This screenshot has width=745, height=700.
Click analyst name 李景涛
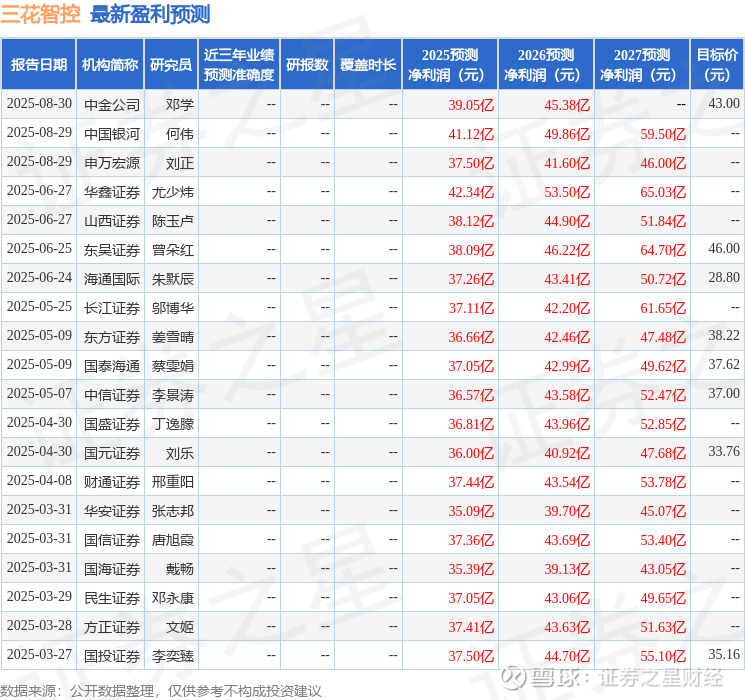coord(172,394)
